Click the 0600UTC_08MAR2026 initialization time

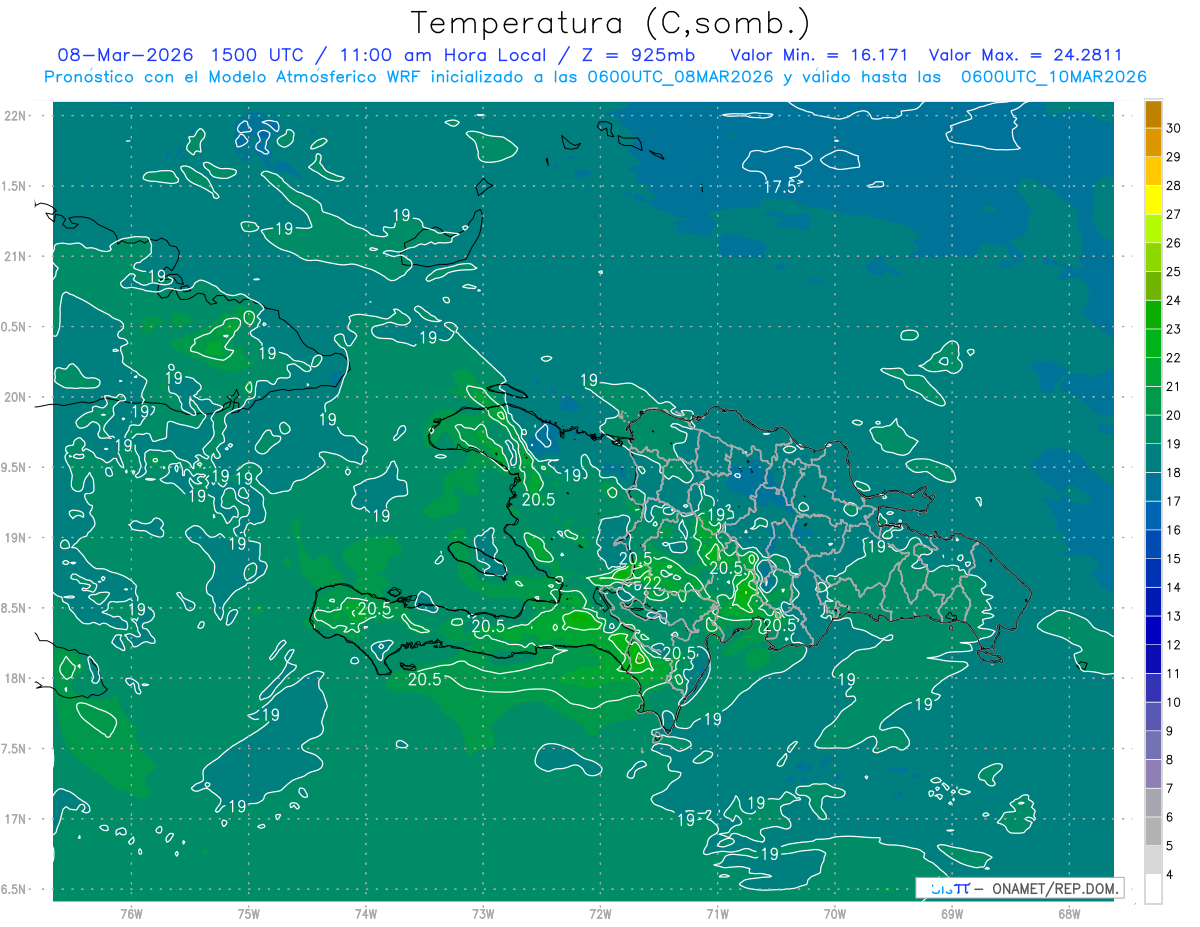pyautogui.click(x=681, y=77)
